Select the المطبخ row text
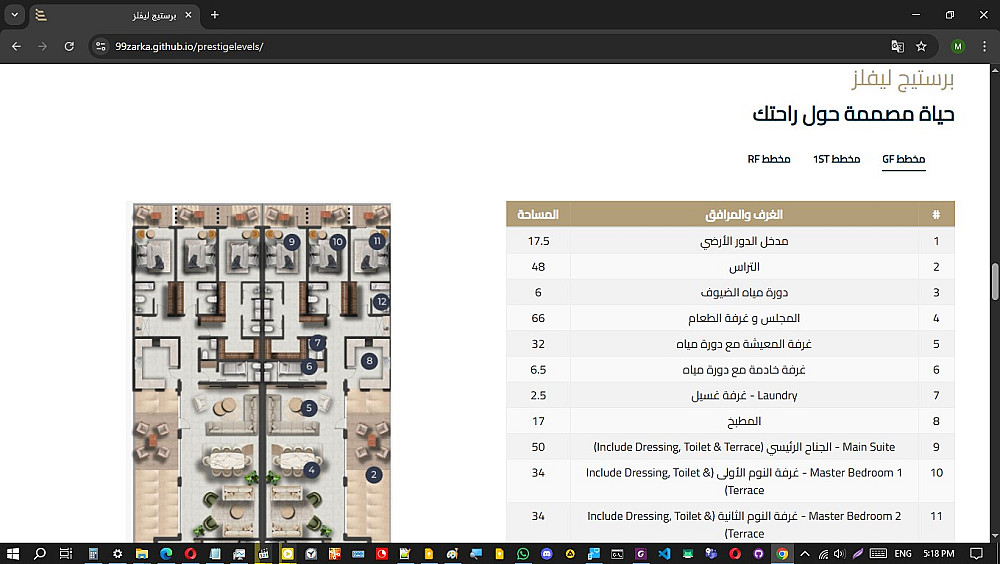The width and height of the screenshot is (1000, 564). (x=744, y=421)
